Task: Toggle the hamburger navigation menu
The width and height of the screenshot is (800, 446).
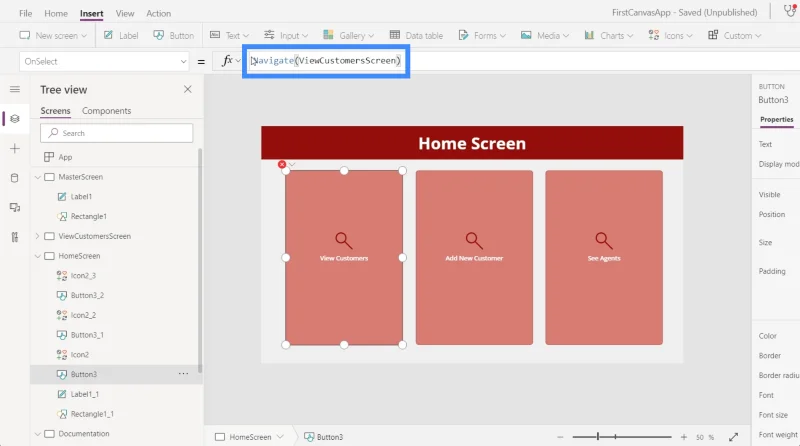Action: coord(15,89)
